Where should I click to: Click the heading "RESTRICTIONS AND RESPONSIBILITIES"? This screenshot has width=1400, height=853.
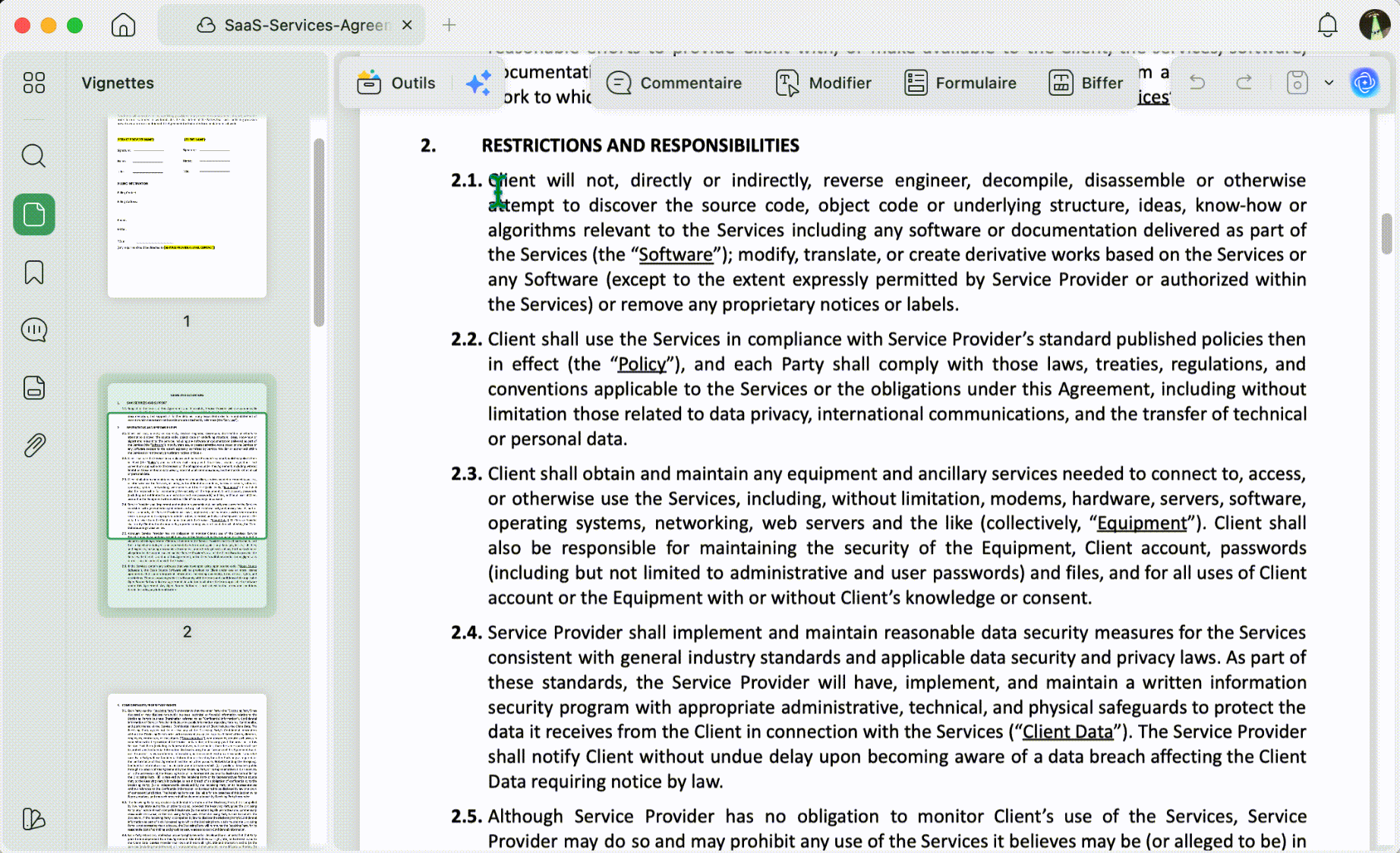point(640,145)
